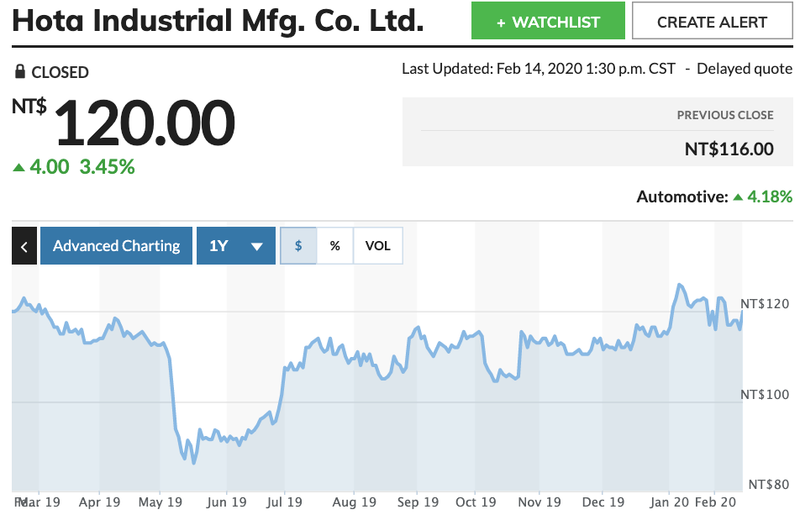Click the green arrow beside Automotive 4.18%
This screenshot has width=800, height=514.
click(x=738, y=197)
